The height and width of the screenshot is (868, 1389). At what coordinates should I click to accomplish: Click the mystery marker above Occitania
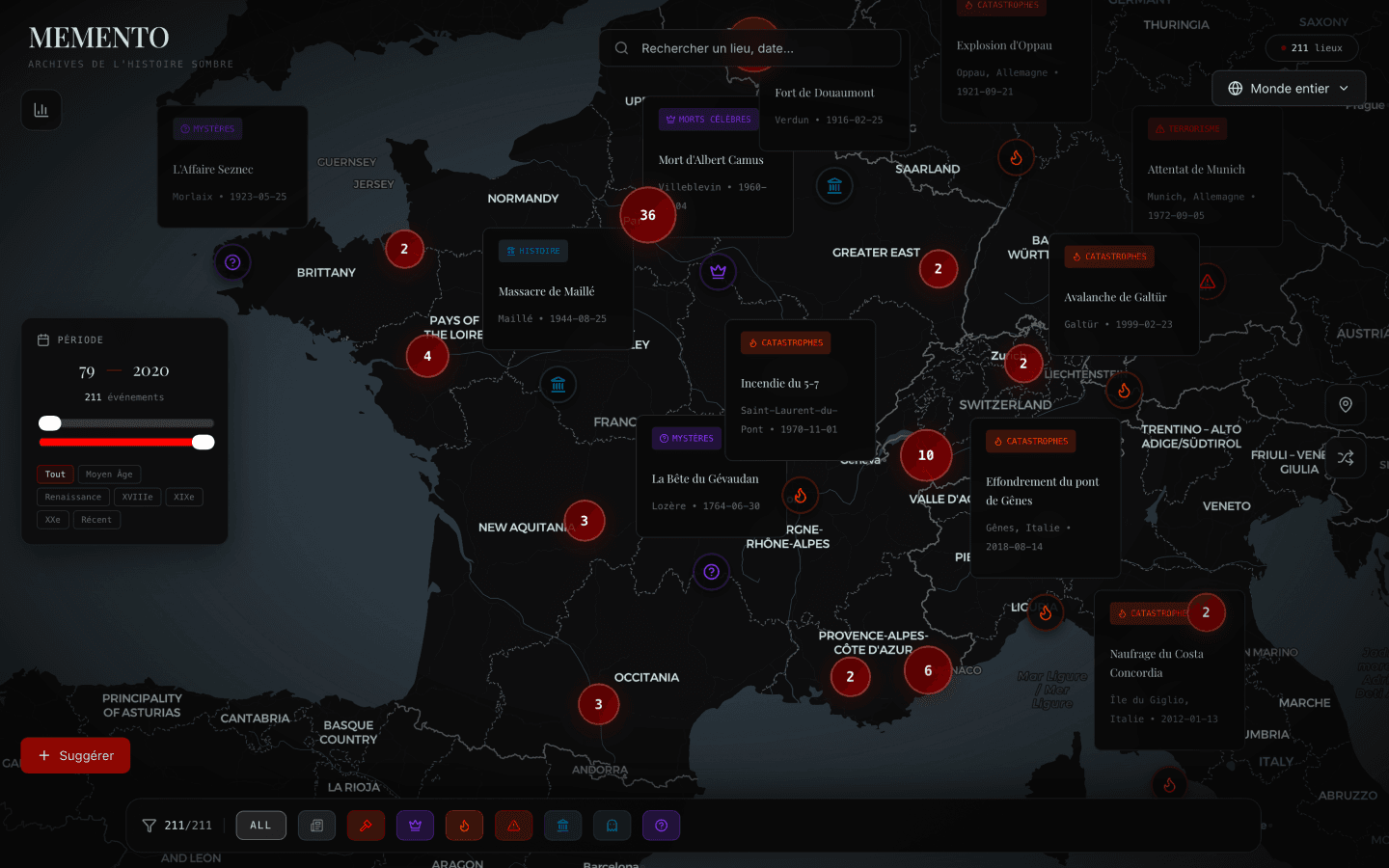coord(711,572)
